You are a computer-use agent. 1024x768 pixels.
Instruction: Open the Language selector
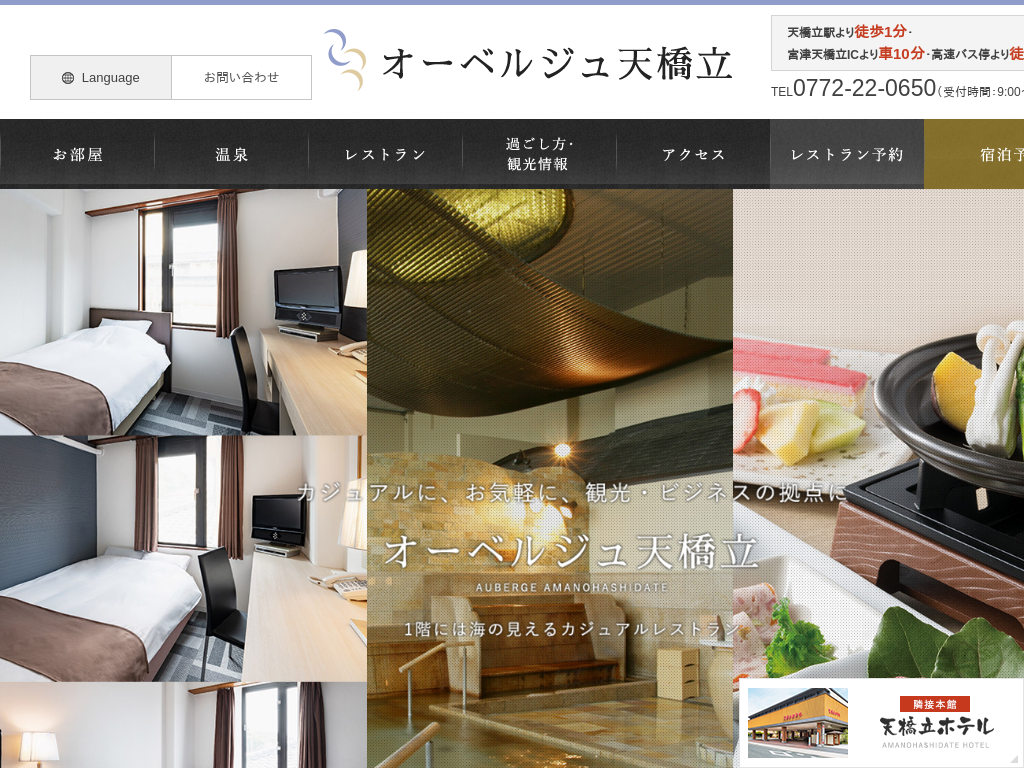(x=101, y=78)
